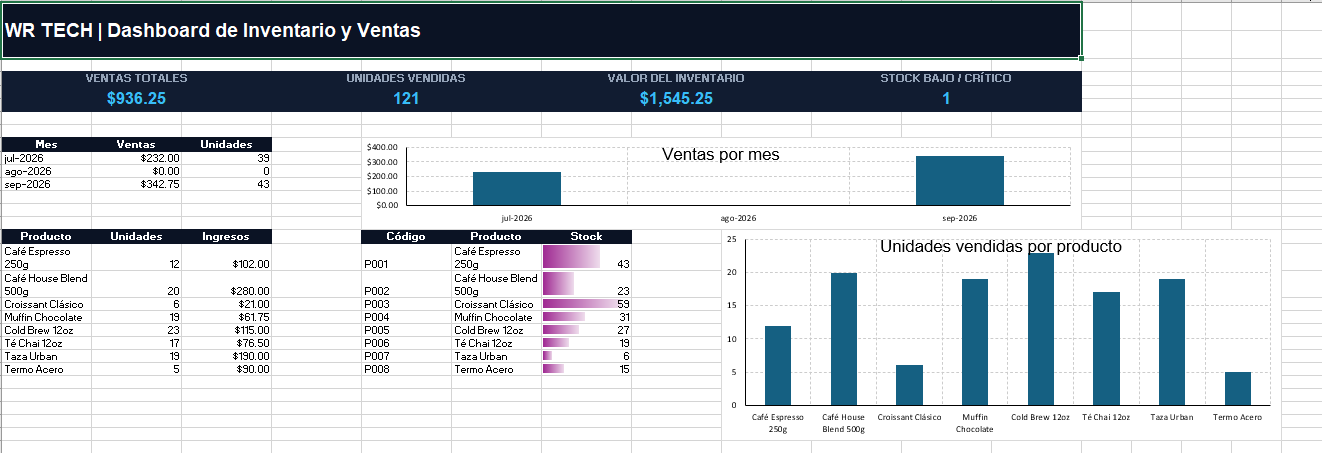Click the 'Unidades vendidas por producto' chart title
The width and height of the screenshot is (1322, 453).
1001,246
